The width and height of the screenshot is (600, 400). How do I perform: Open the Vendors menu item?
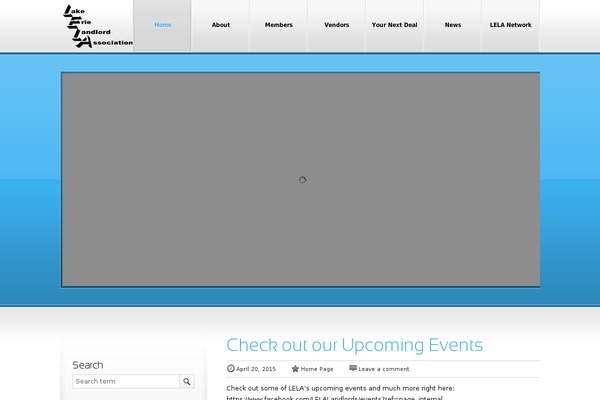tap(337, 25)
